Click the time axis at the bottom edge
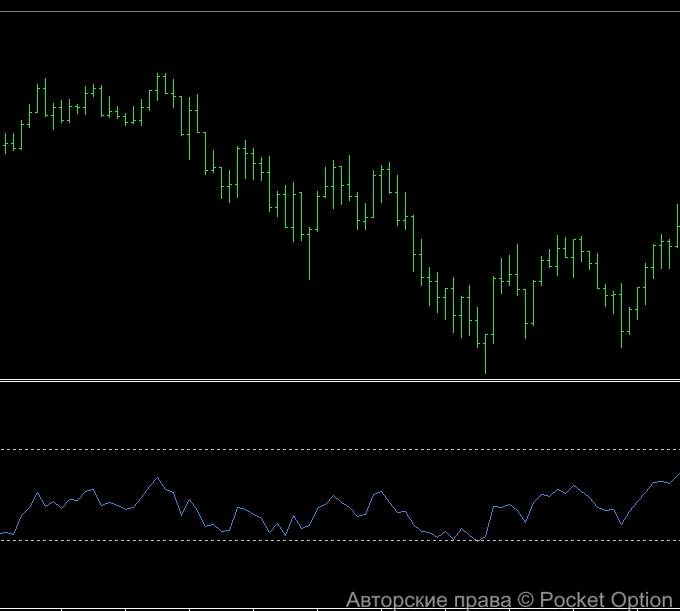The height and width of the screenshot is (611, 680). [200, 607]
